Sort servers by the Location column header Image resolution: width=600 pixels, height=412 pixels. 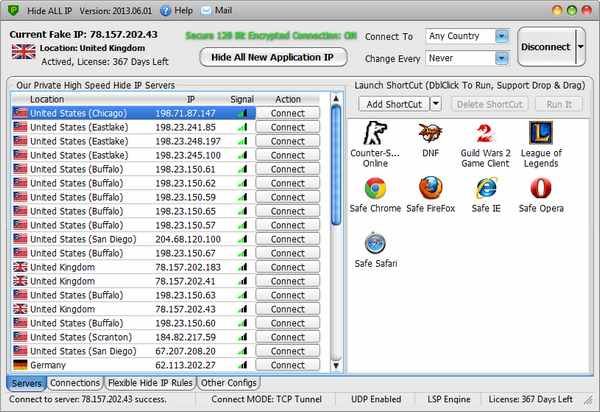(47, 99)
